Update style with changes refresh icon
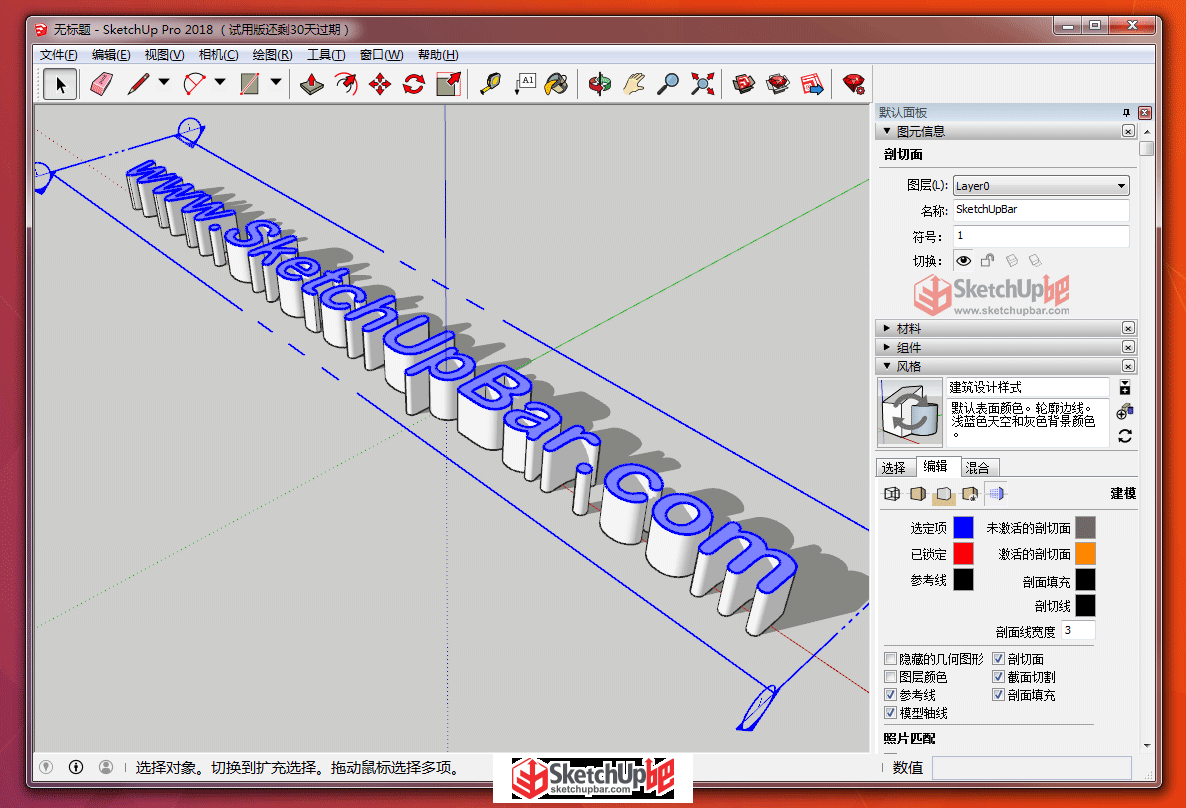 [x=1125, y=437]
